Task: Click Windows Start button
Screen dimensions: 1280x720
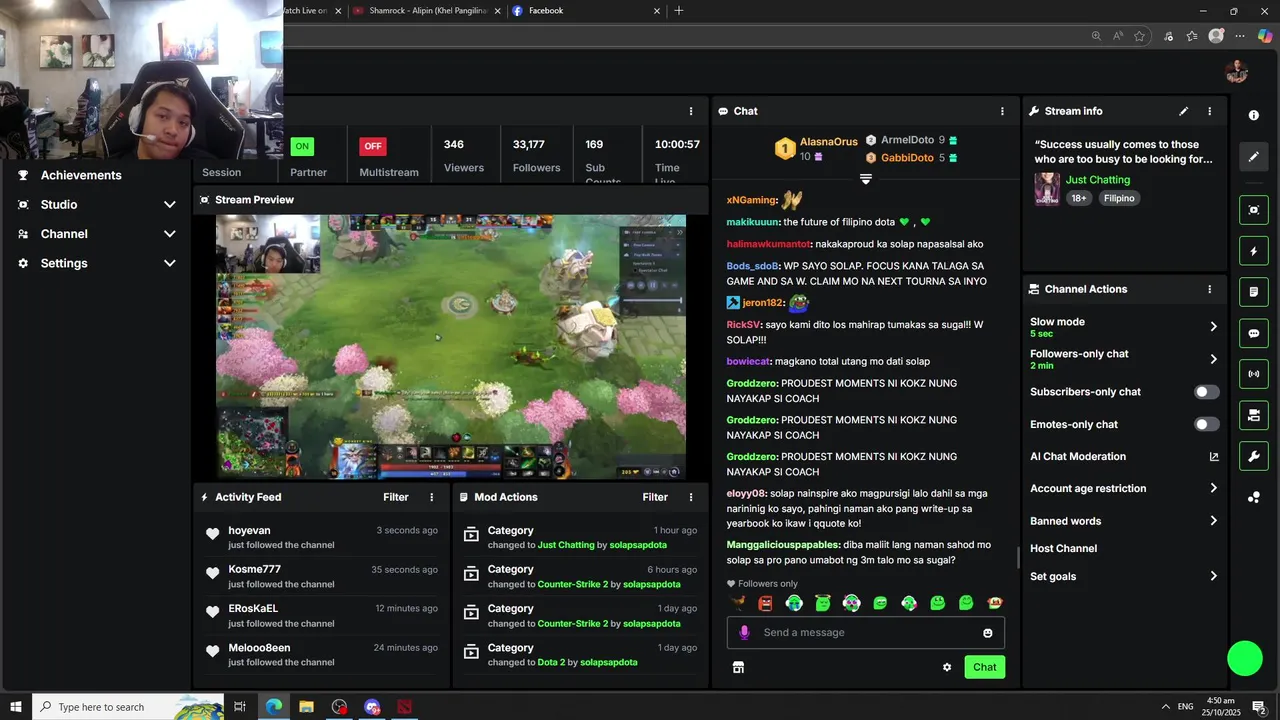Action: pyautogui.click(x=15, y=707)
